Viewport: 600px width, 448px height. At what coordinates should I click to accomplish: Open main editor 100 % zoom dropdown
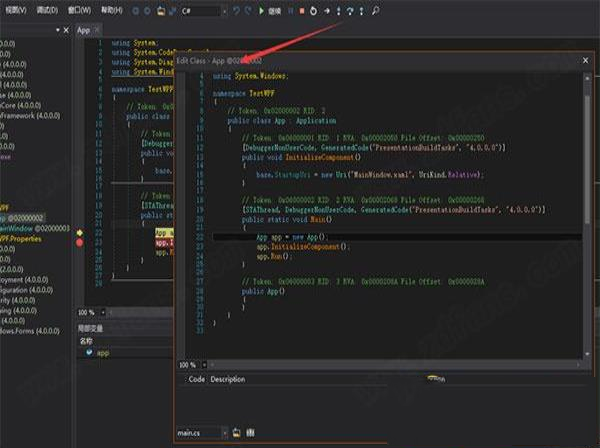point(103,313)
